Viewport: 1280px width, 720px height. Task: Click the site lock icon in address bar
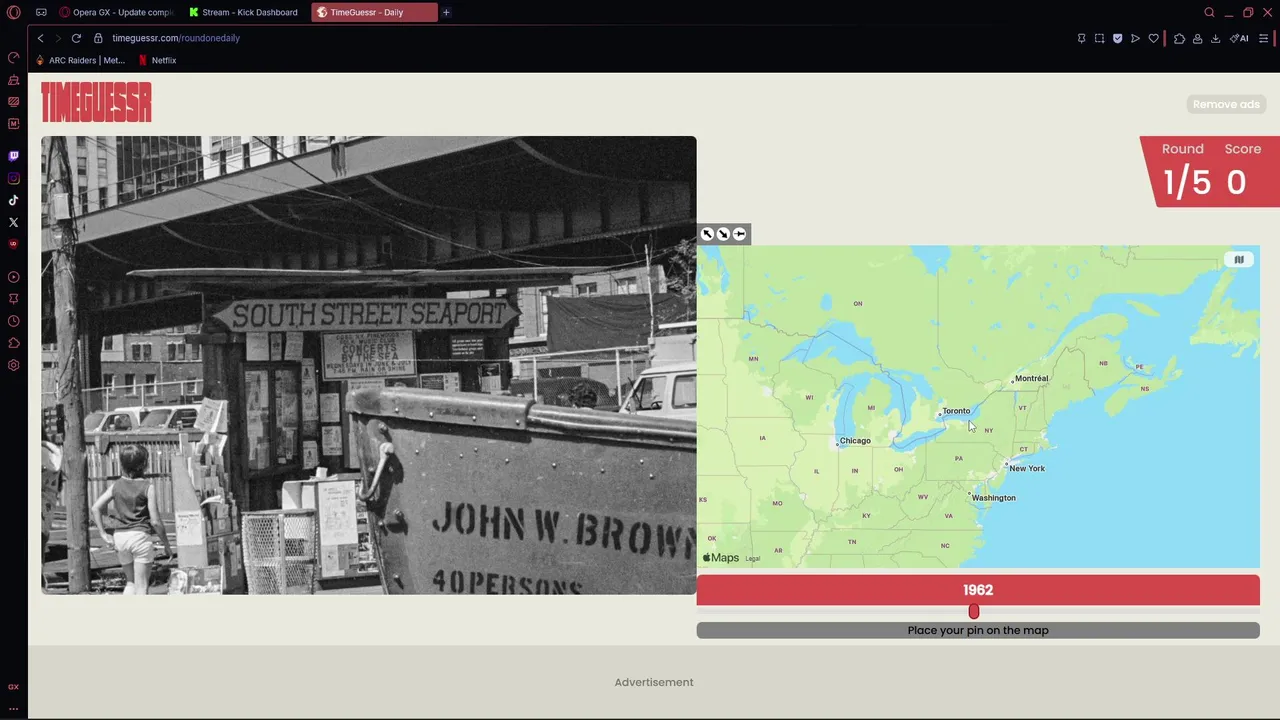click(98, 38)
